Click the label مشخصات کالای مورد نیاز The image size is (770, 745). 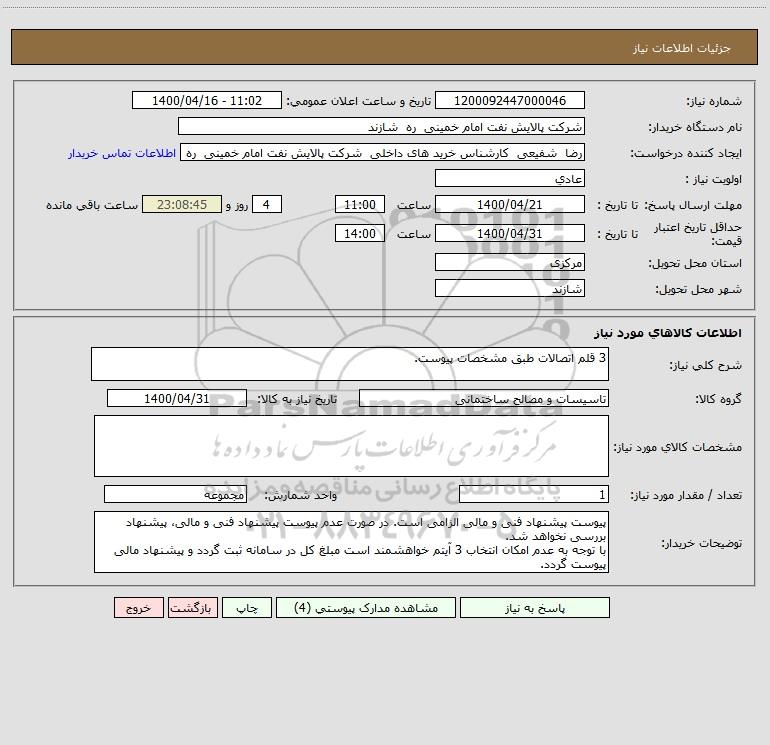pos(678,447)
